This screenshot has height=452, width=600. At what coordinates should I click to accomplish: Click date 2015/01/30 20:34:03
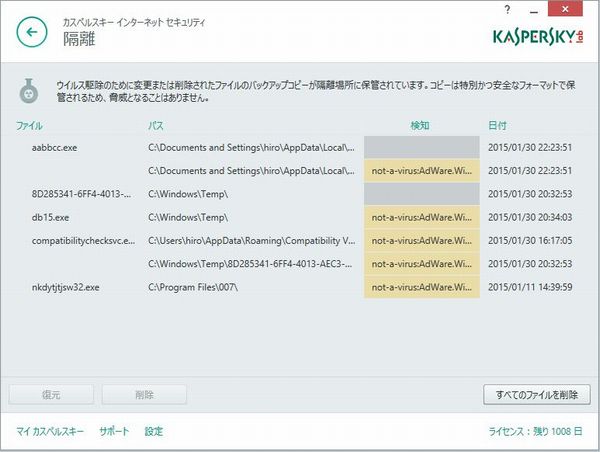(x=530, y=217)
